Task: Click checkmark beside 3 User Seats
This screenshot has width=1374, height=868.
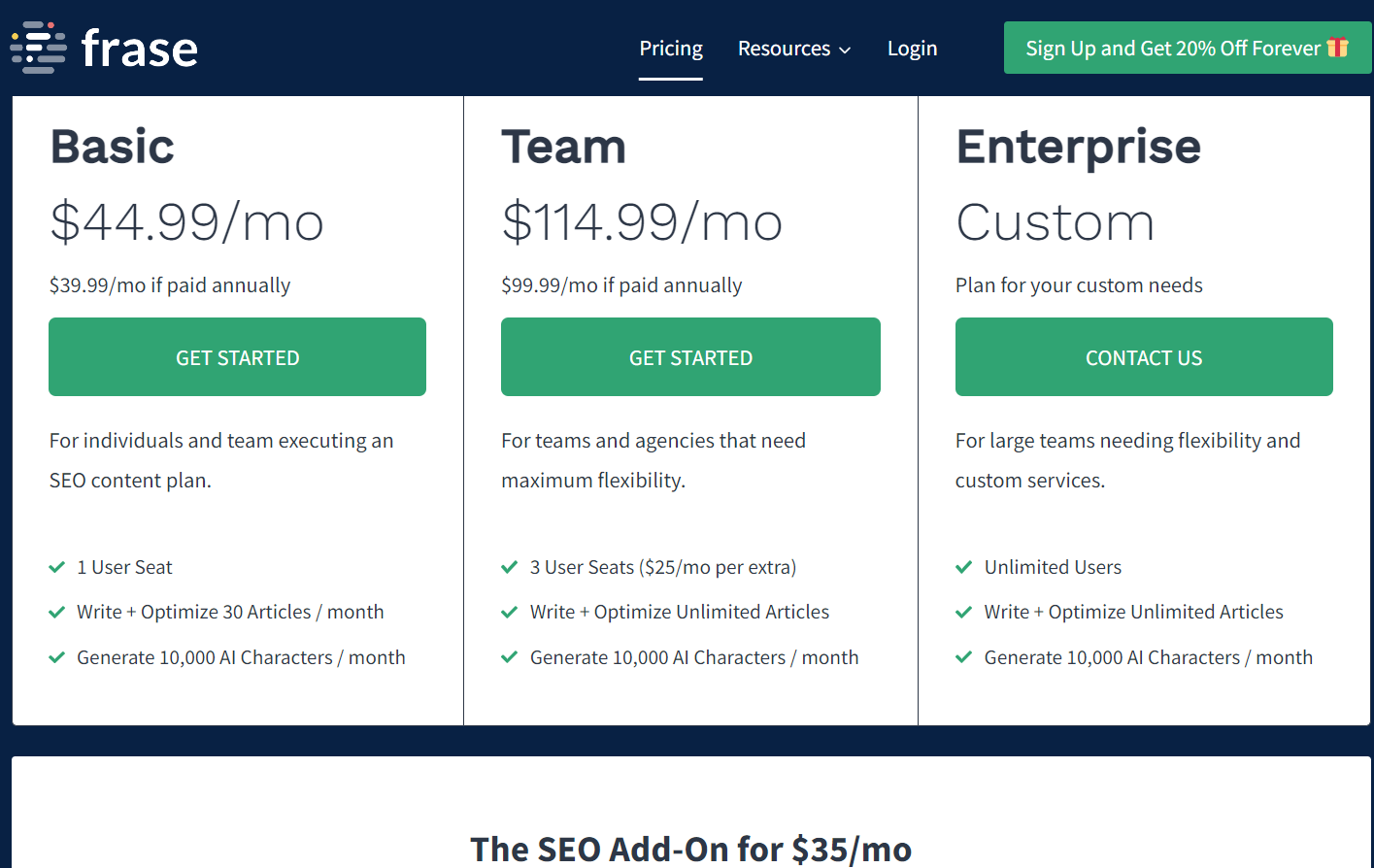Action: [x=509, y=567]
